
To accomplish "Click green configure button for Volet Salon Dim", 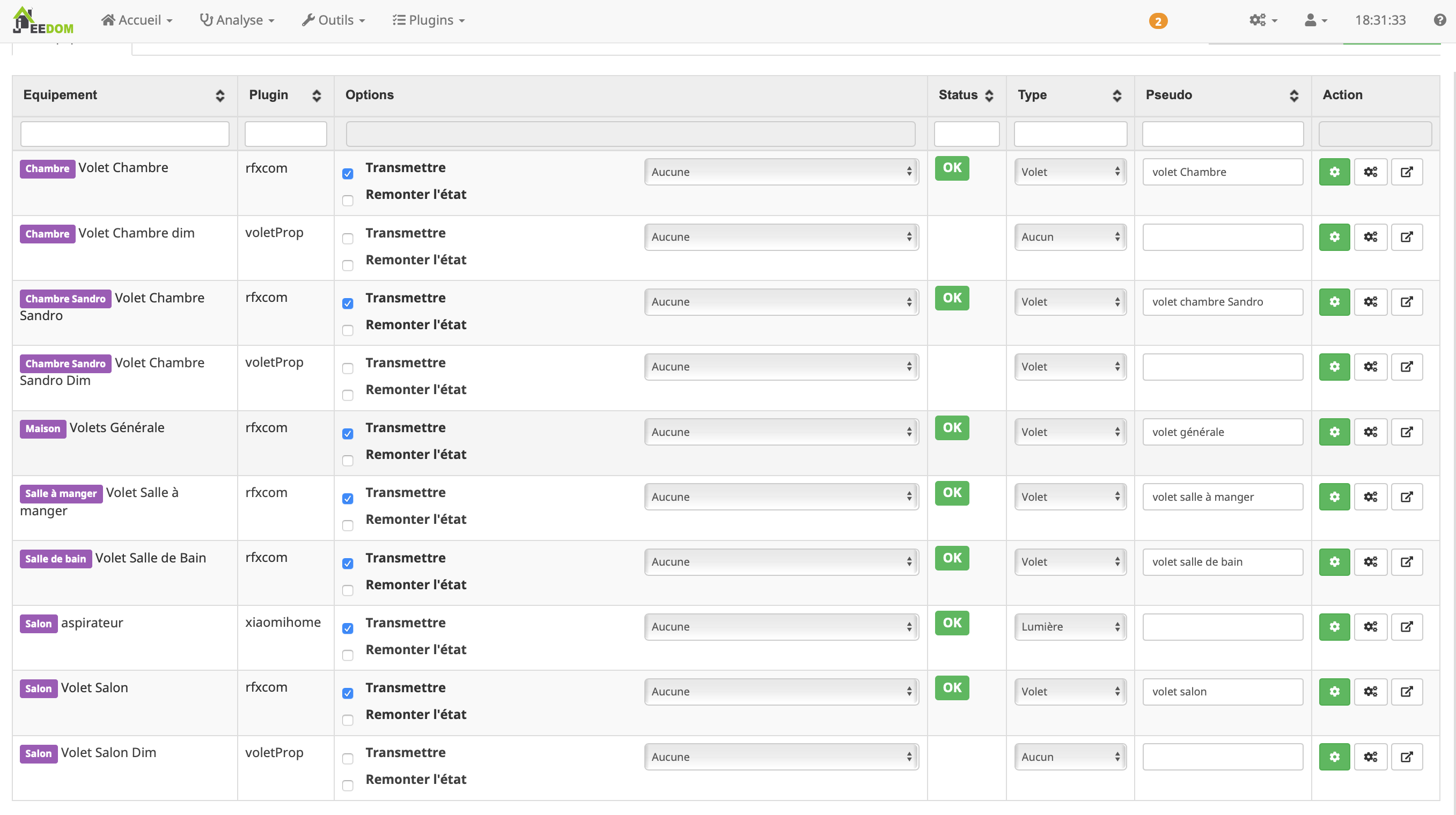I will click(1334, 757).
